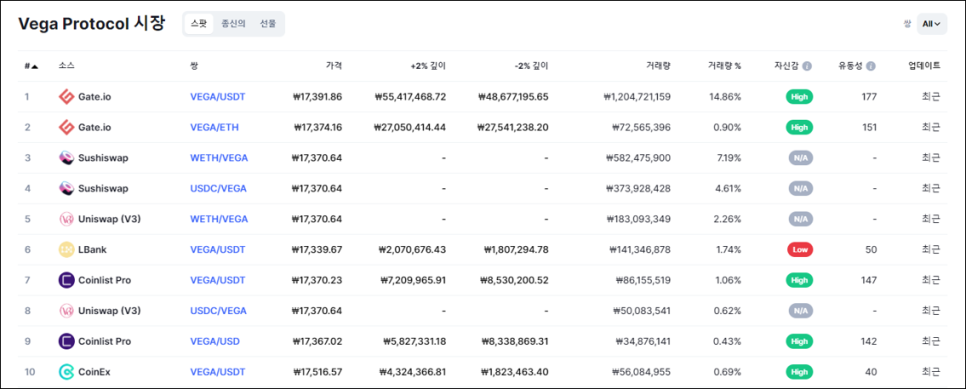Click the CoinEx exchange logo
Viewport: 966px width, 389px height.
pos(66,372)
